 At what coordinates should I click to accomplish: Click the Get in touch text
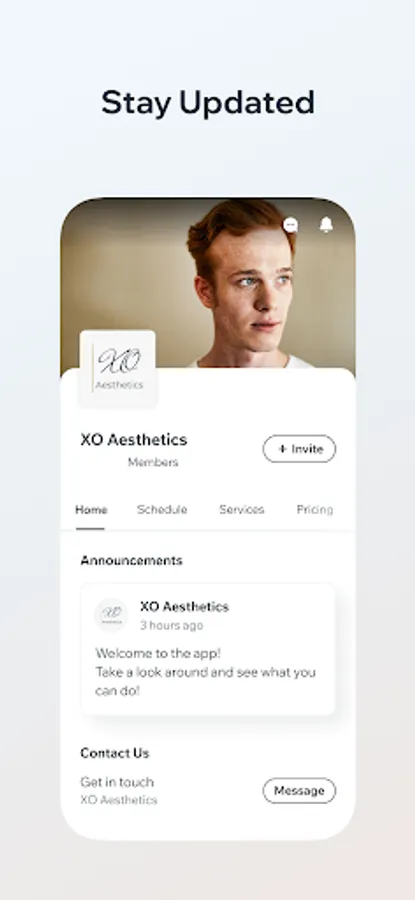point(117,782)
